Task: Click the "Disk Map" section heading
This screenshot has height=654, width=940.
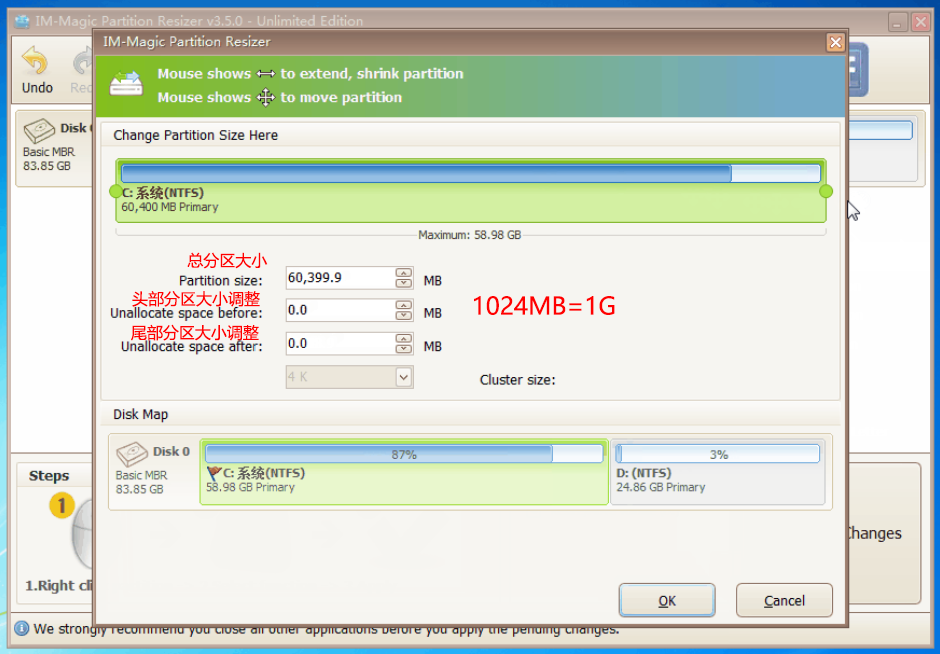Action: tap(140, 414)
